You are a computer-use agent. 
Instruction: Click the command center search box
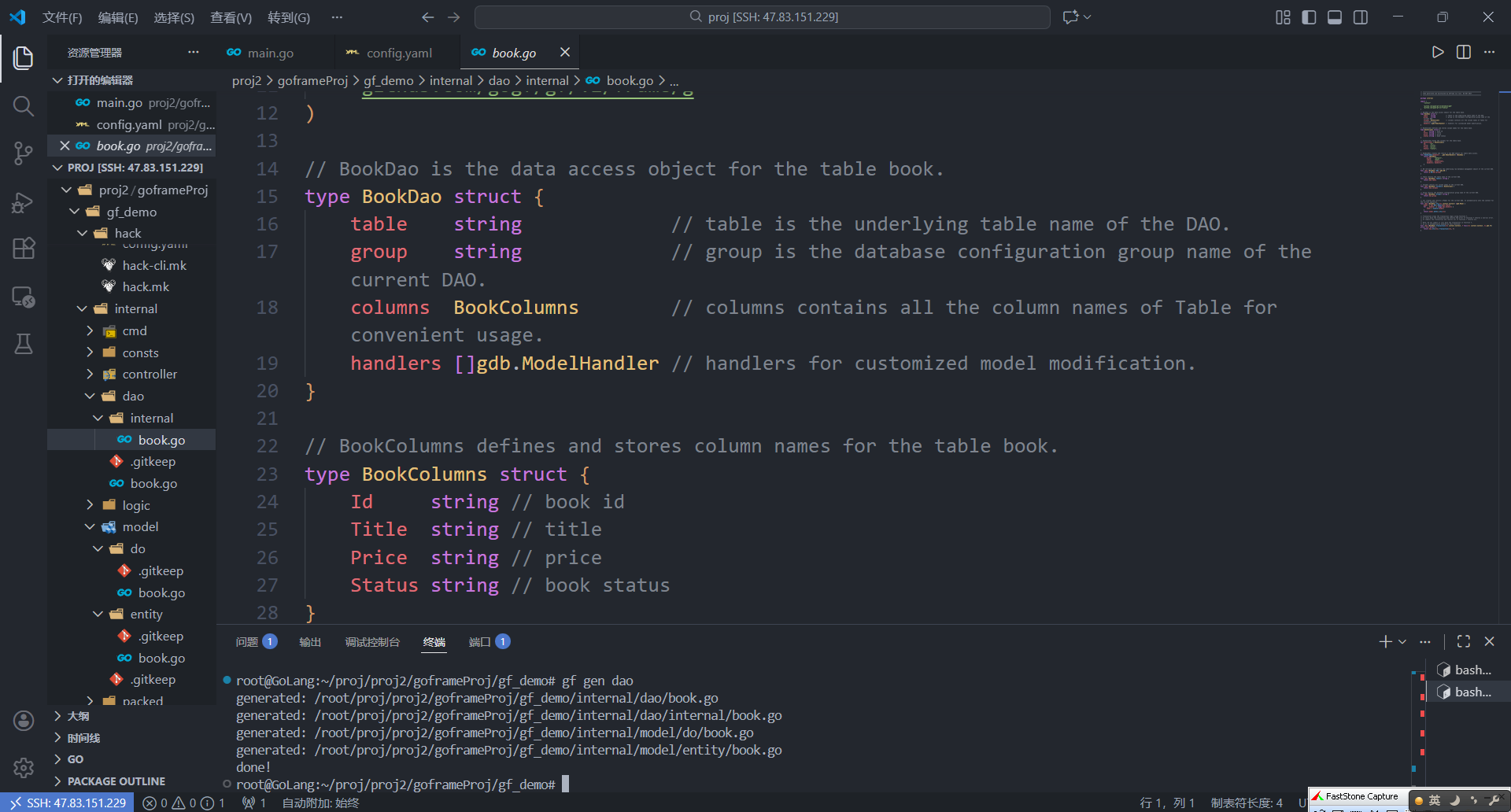coord(763,17)
